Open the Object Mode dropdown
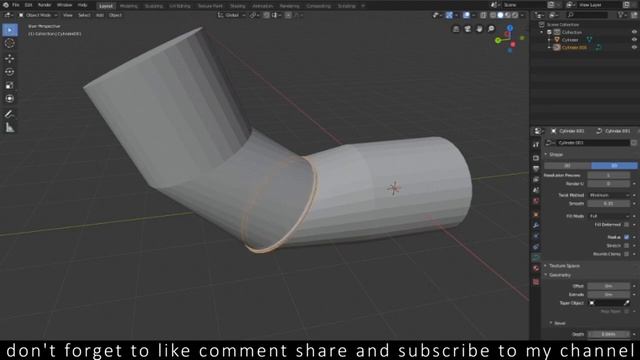 (38, 15)
